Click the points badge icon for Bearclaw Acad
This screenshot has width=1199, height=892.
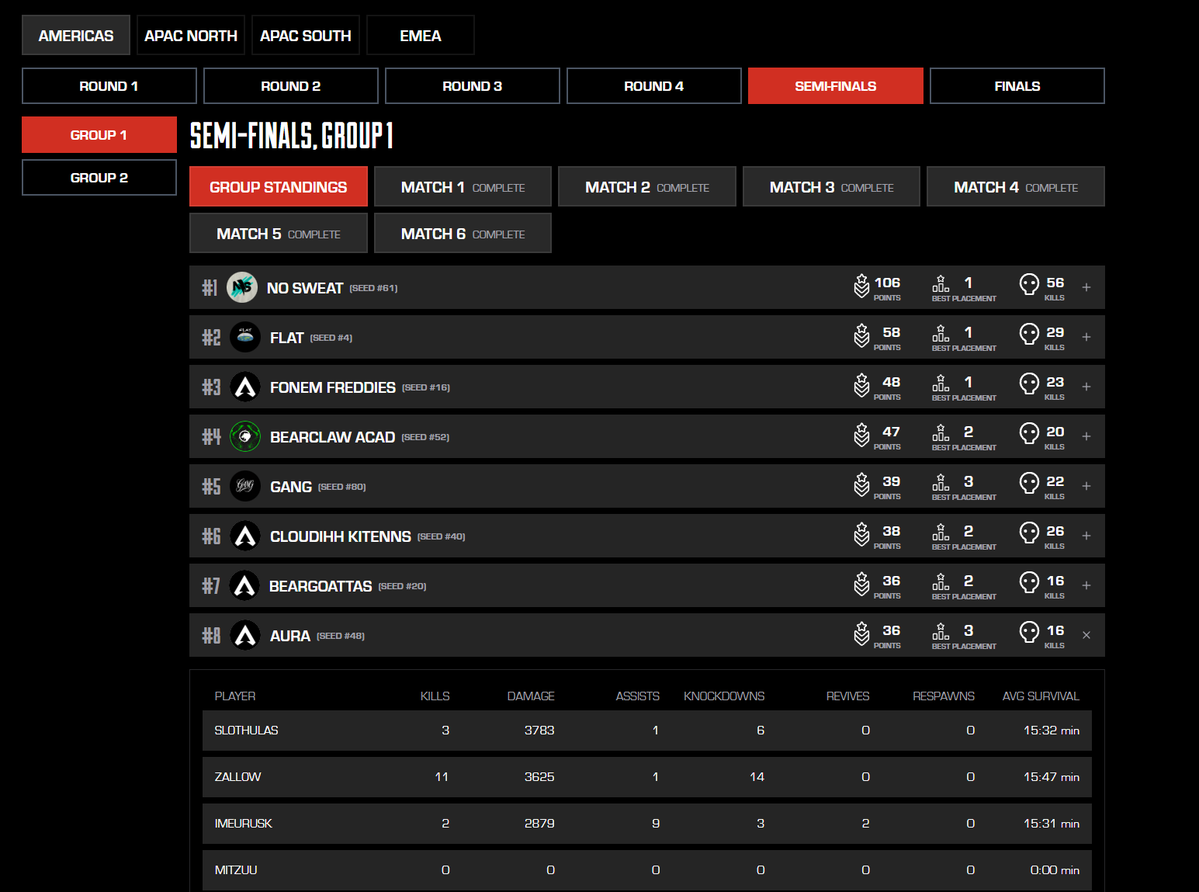coord(861,435)
